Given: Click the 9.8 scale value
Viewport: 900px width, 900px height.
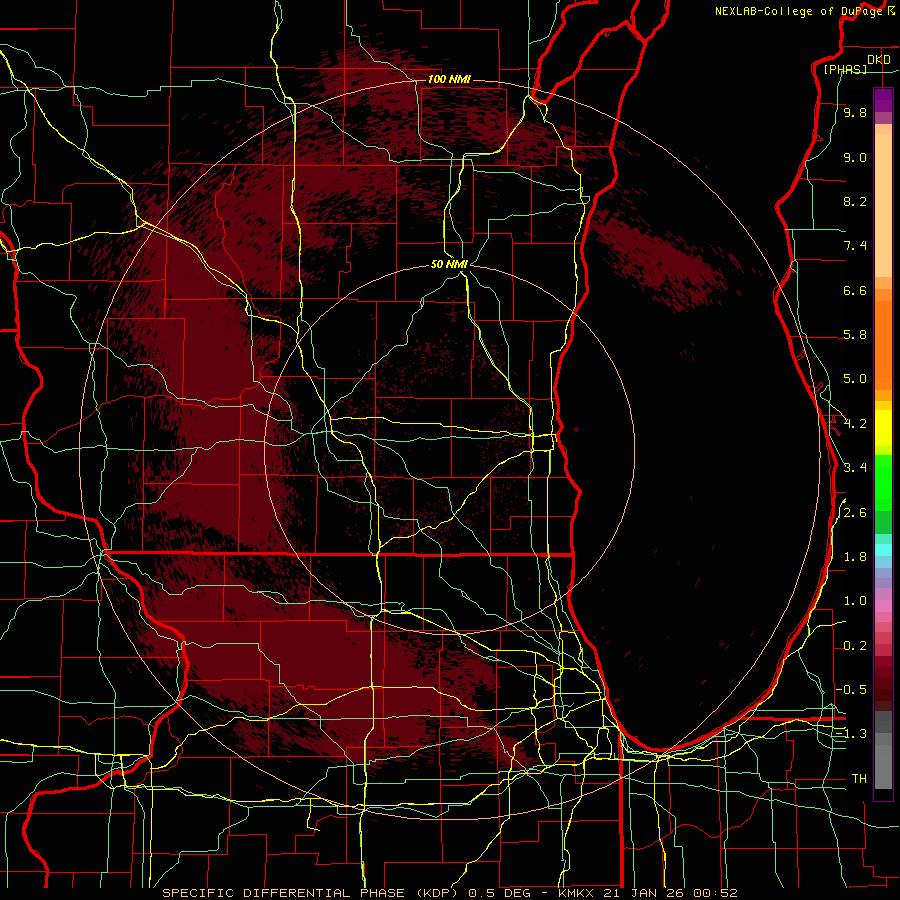Looking at the screenshot, I should [x=855, y=113].
